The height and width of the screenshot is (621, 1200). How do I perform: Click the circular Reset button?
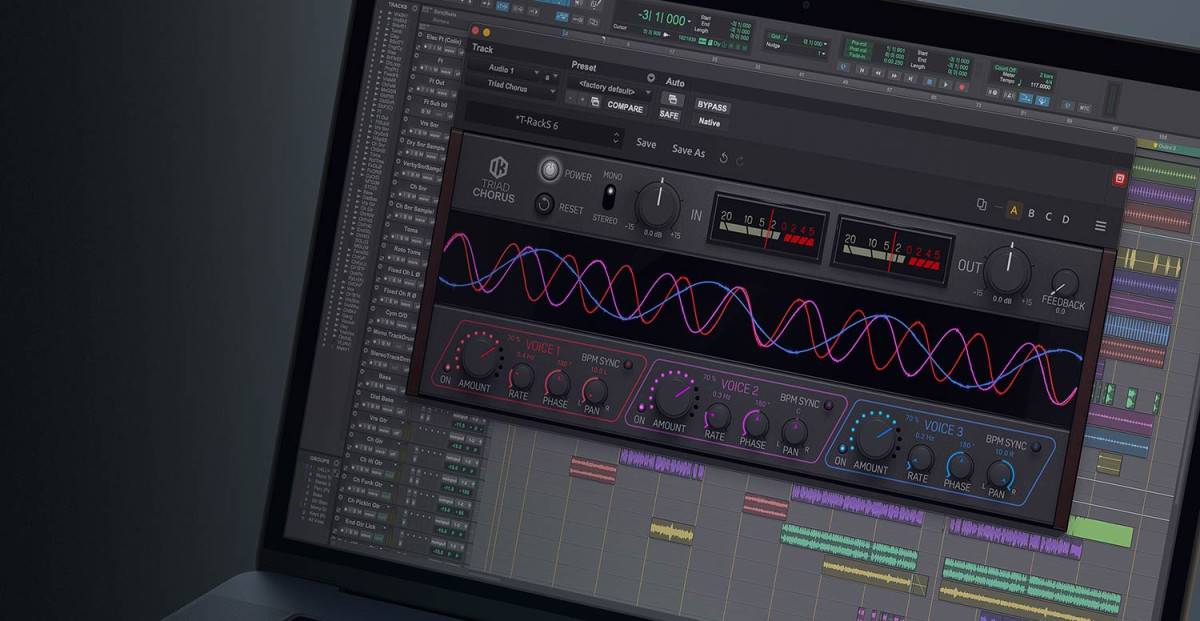[544, 204]
